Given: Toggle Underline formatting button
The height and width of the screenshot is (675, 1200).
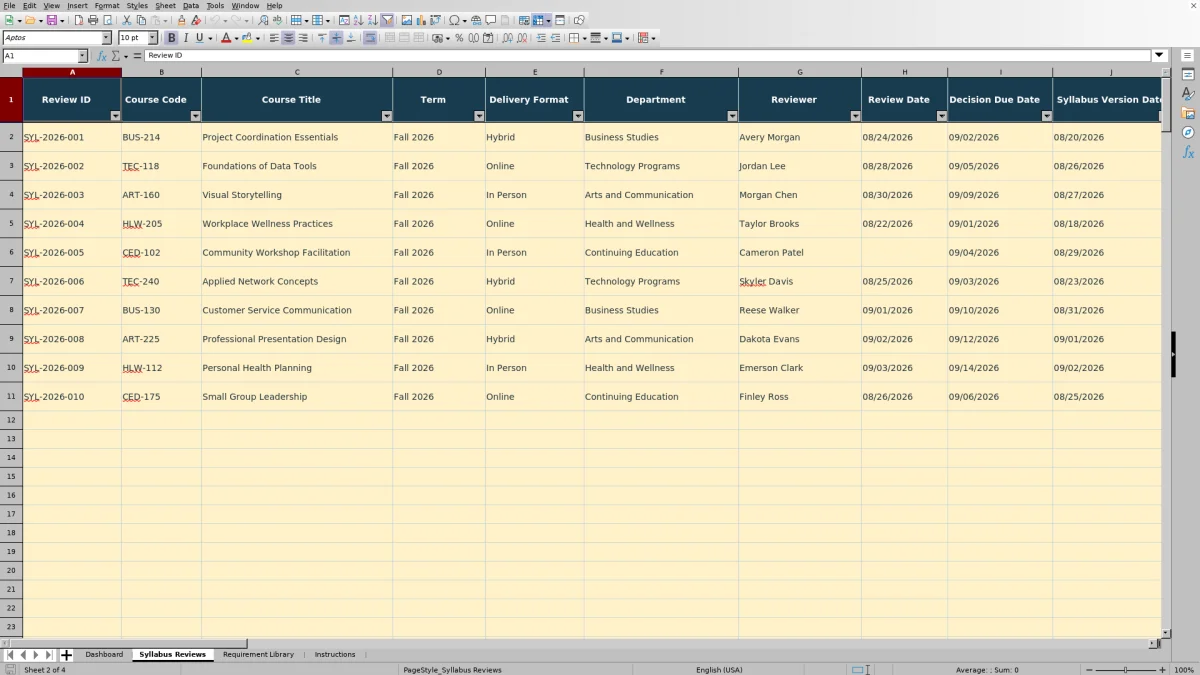Looking at the screenshot, I should click(x=199, y=38).
